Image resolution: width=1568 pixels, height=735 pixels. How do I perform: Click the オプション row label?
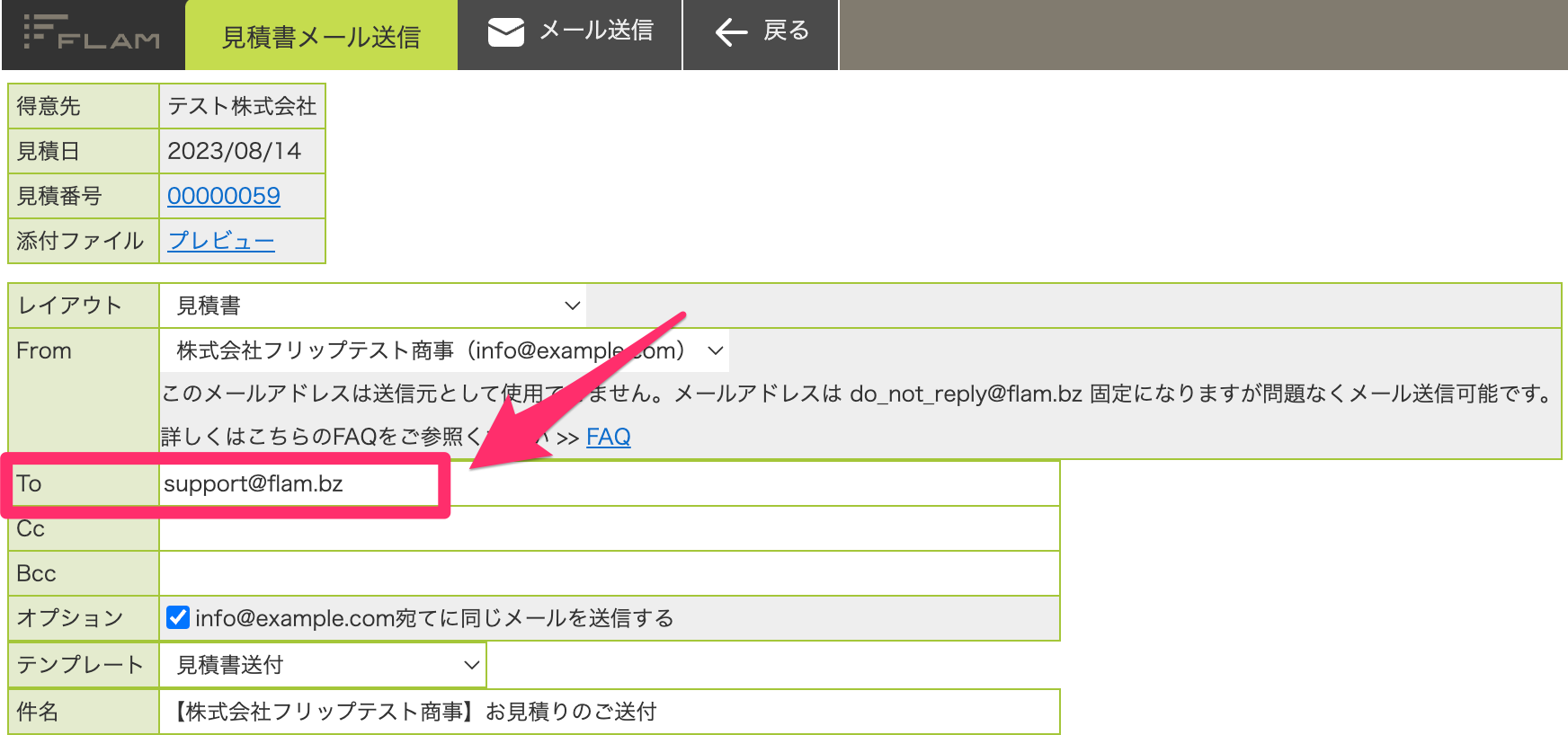70,618
